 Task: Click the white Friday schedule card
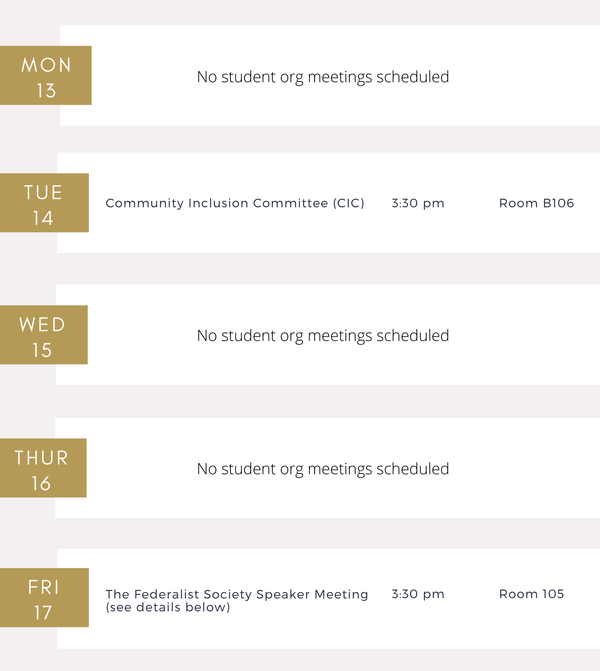tap(329, 599)
